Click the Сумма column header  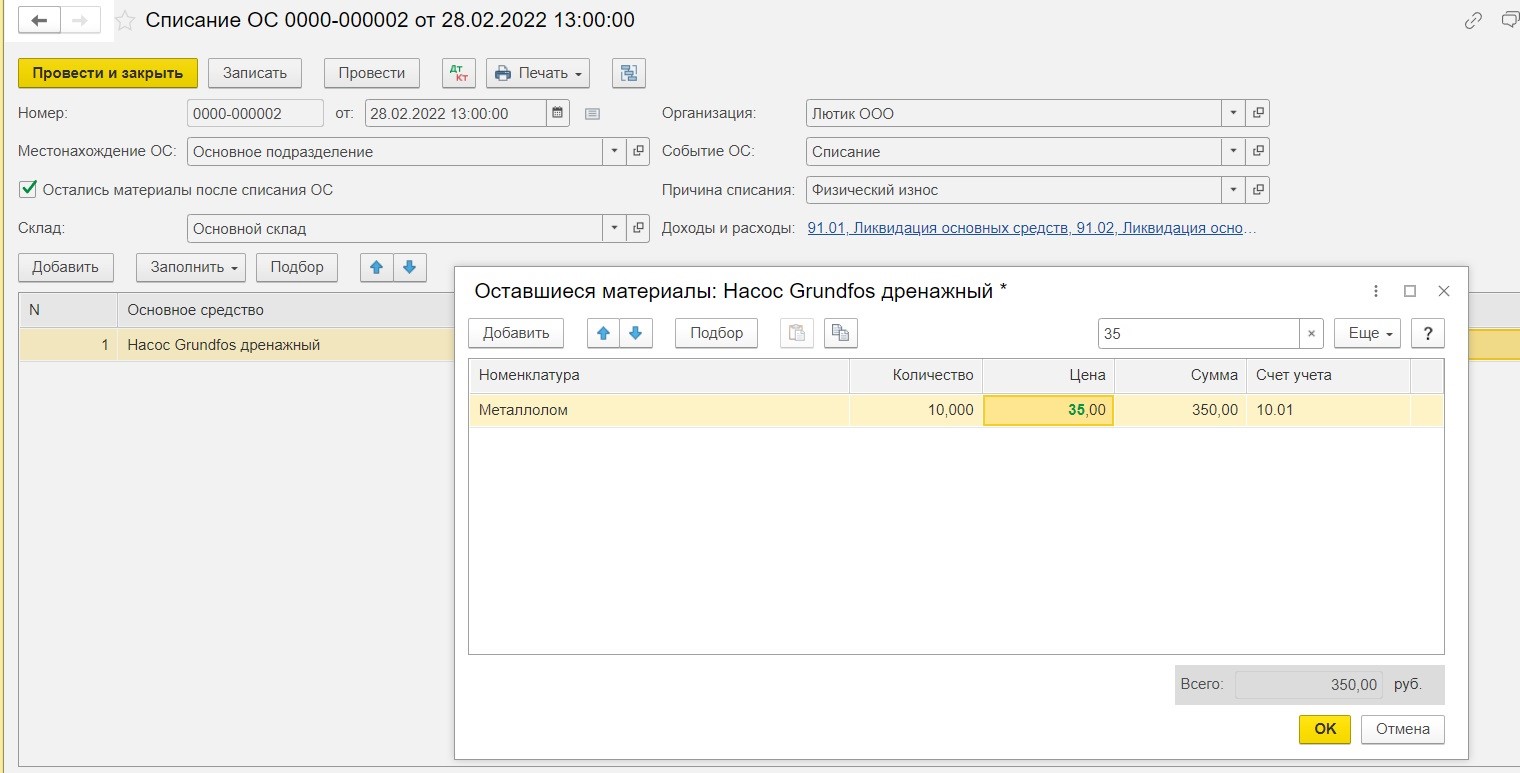pos(1180,375)
